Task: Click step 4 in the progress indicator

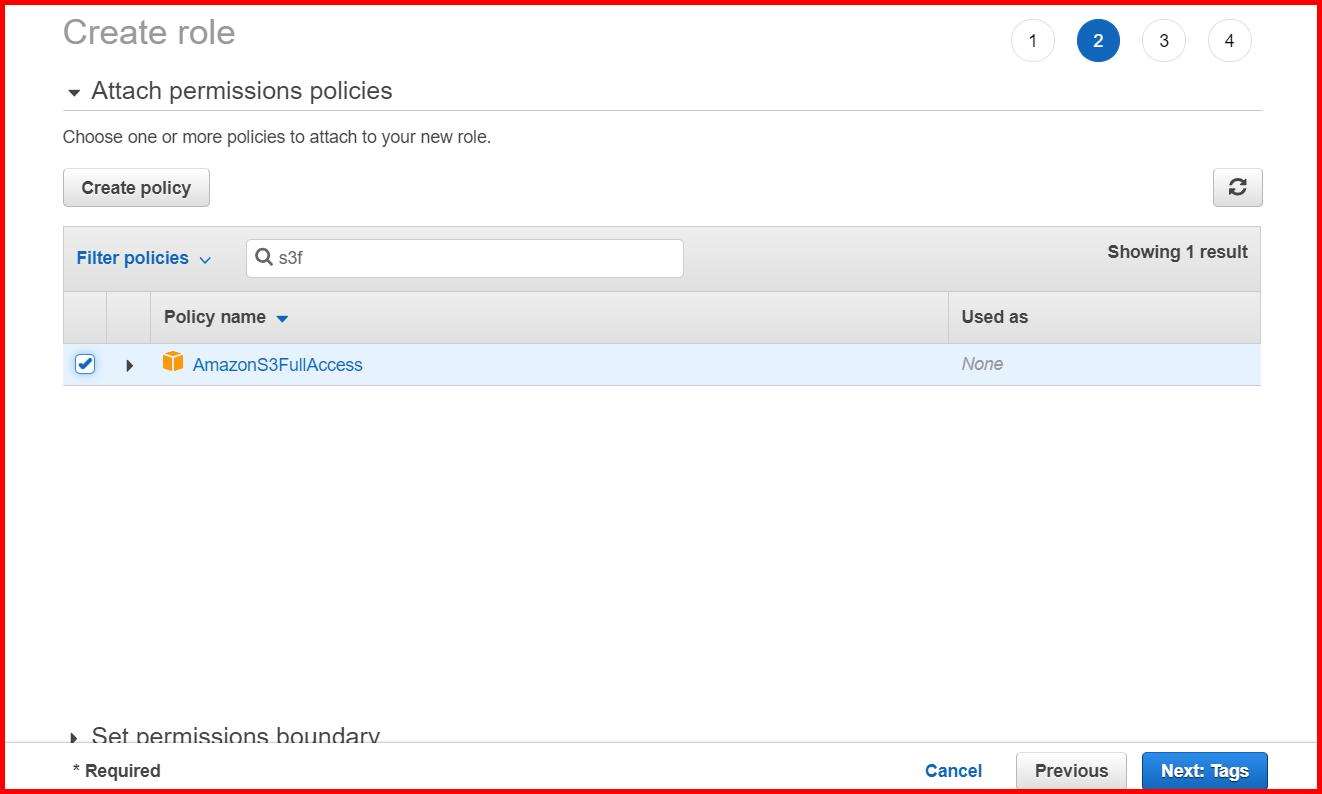Action: pos(1230,40)
